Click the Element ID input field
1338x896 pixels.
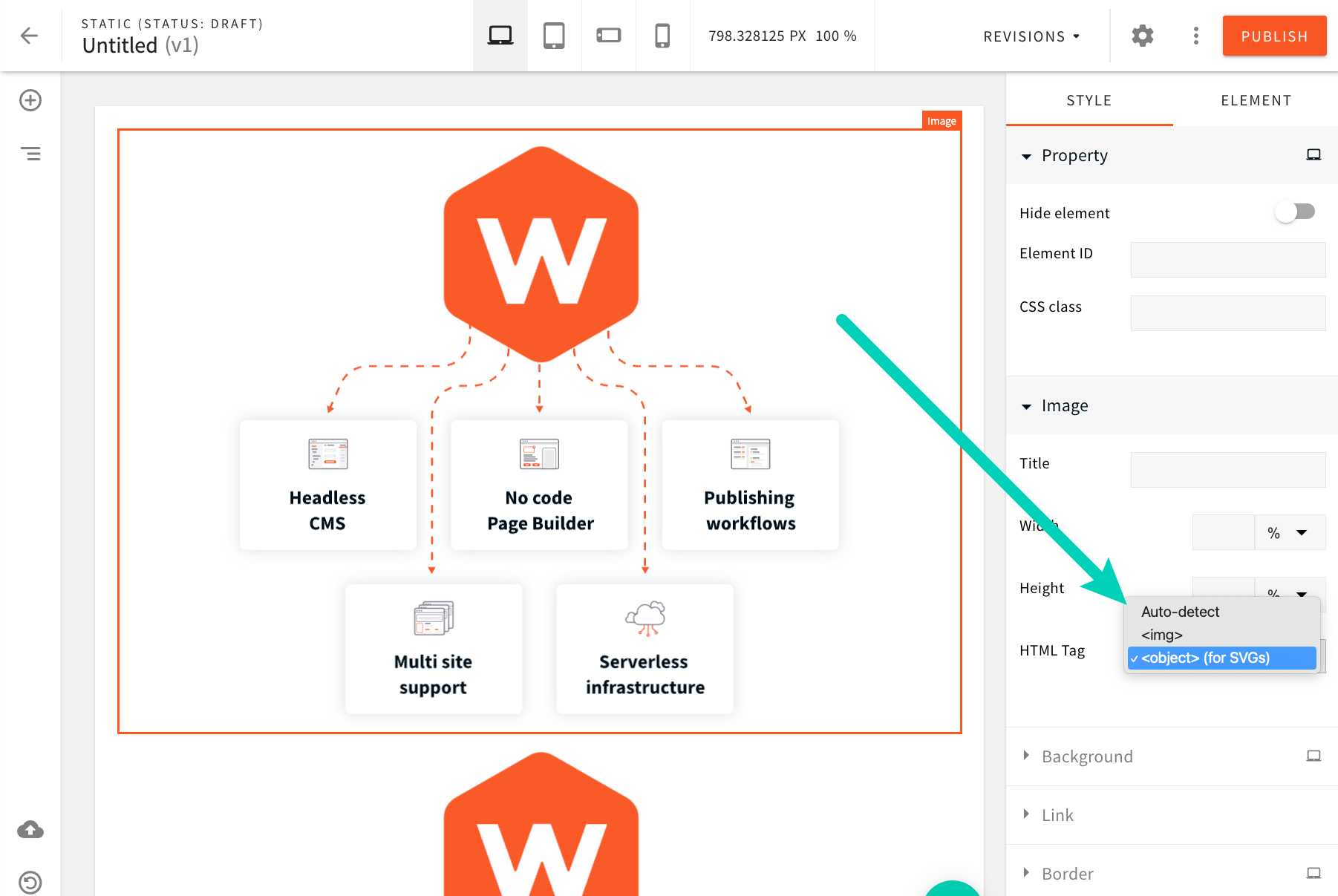pos(1227,260)
